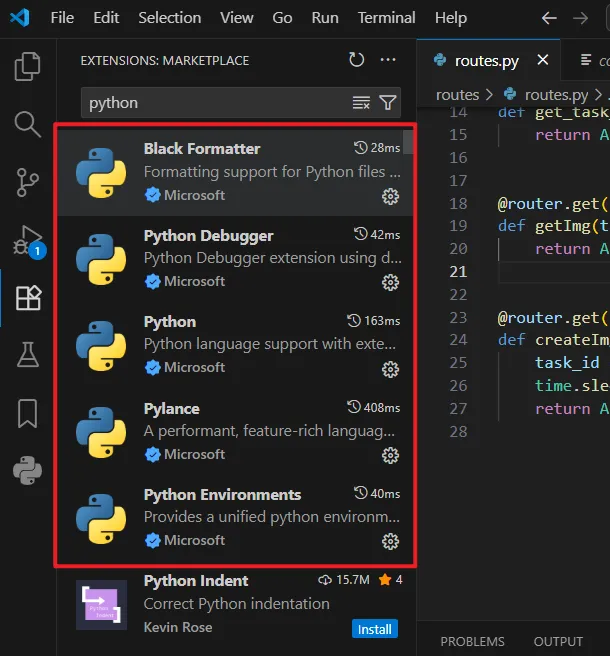Image resolution: width=610 pixels, height=656 pixels.
Task: Go forward using the right arrow
Action: click(x=580, y=18)
